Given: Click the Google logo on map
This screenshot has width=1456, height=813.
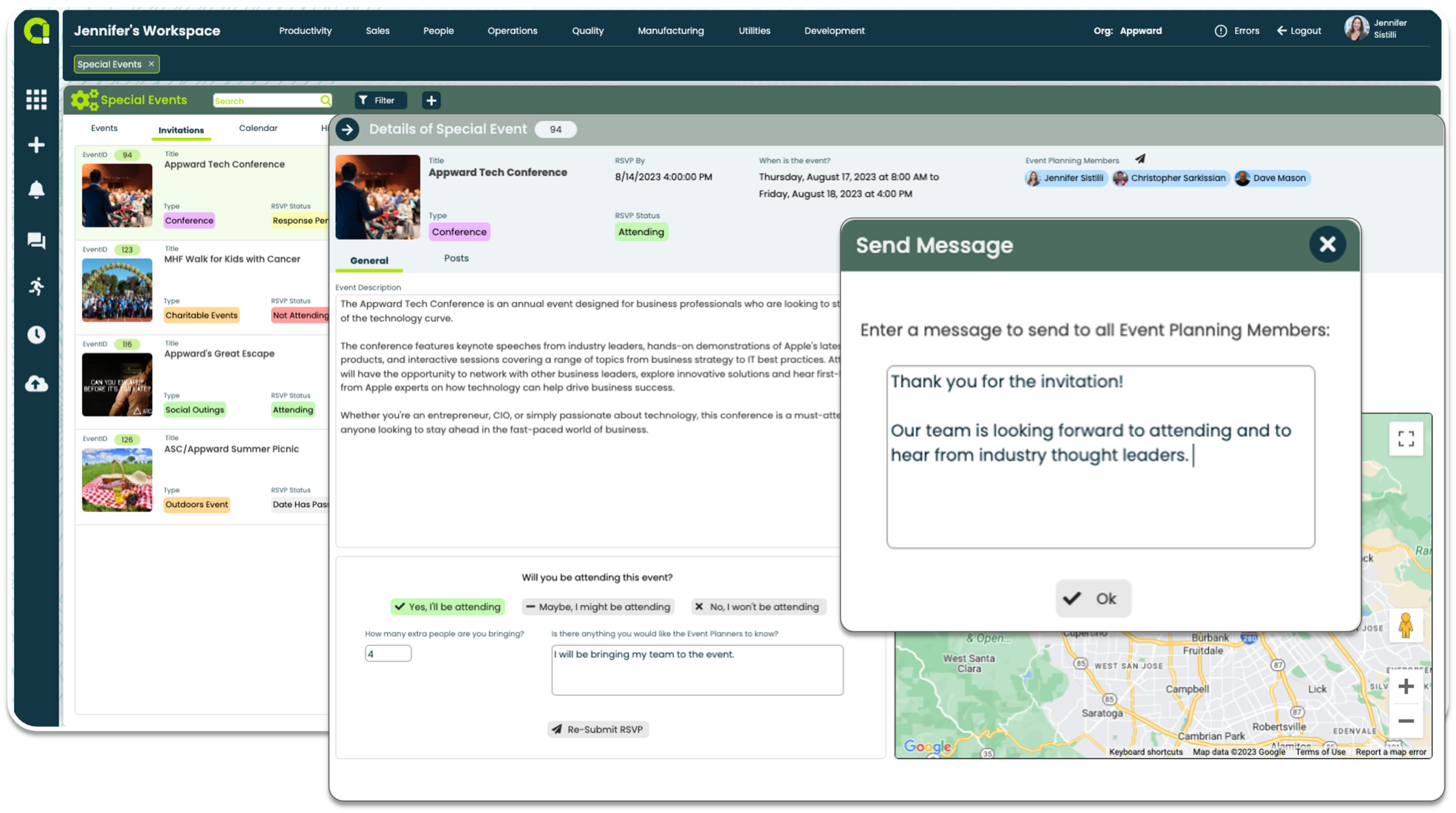Looking at the screenshot, I should pos(927,746).
